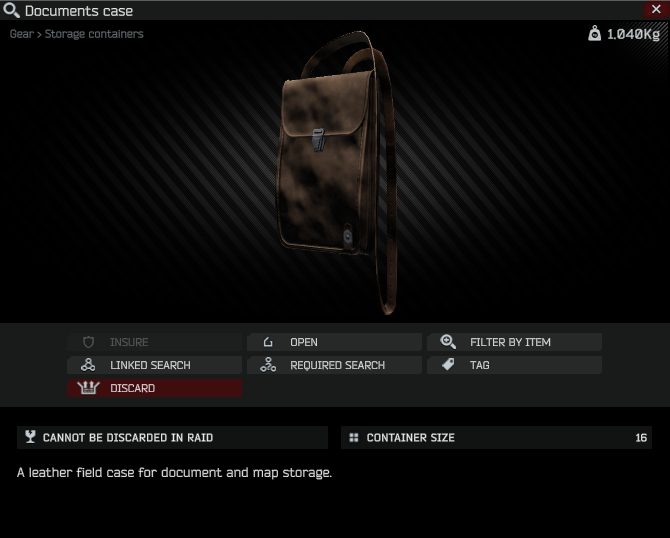Image resolution: width=670 pixels, height=538 pixels.
Task: Click the weight icon near 1.040Kg
Action: coord(594,33)
